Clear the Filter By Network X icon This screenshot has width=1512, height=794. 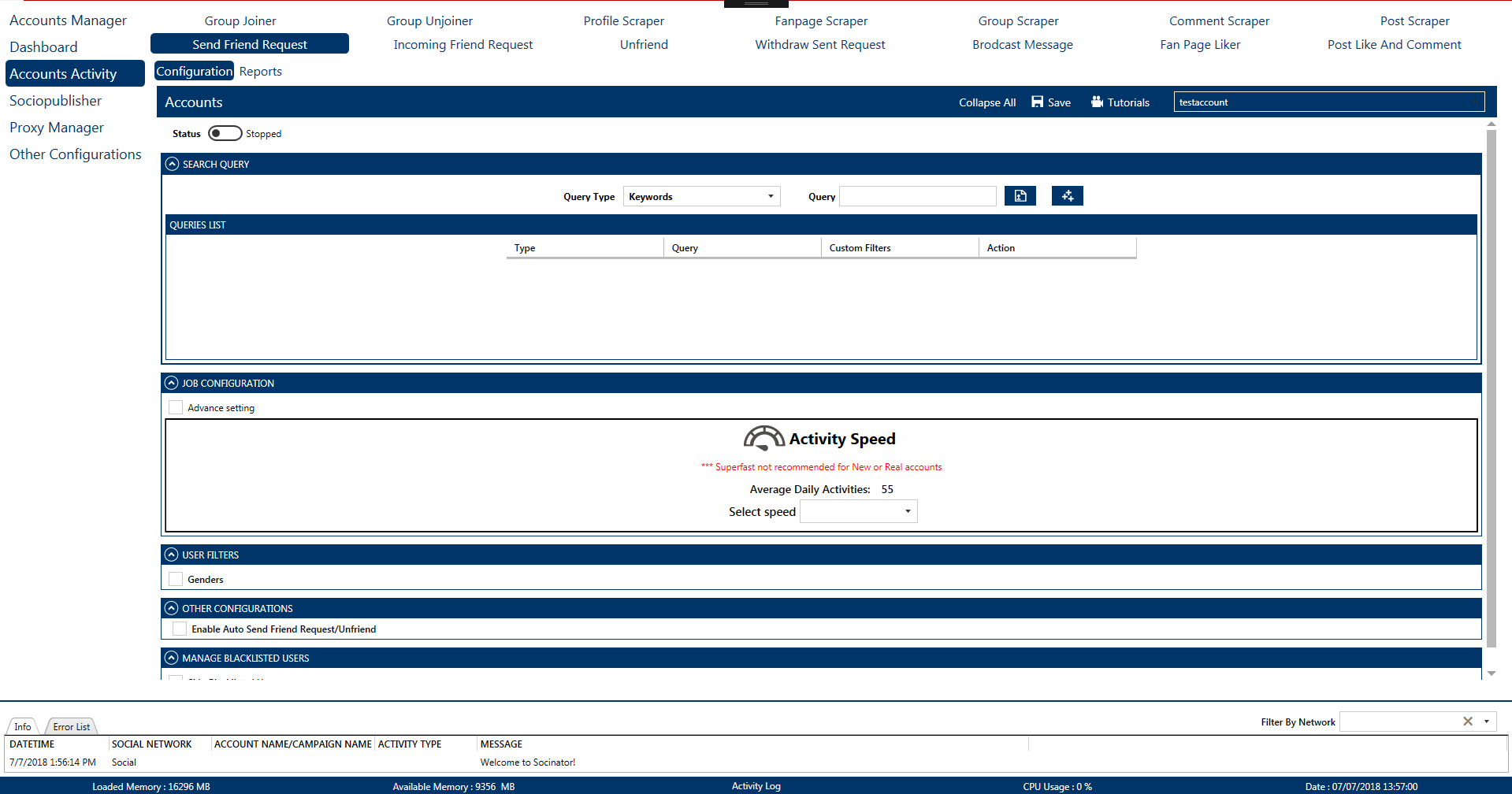pyautogui.click(x=1468, y=722)
